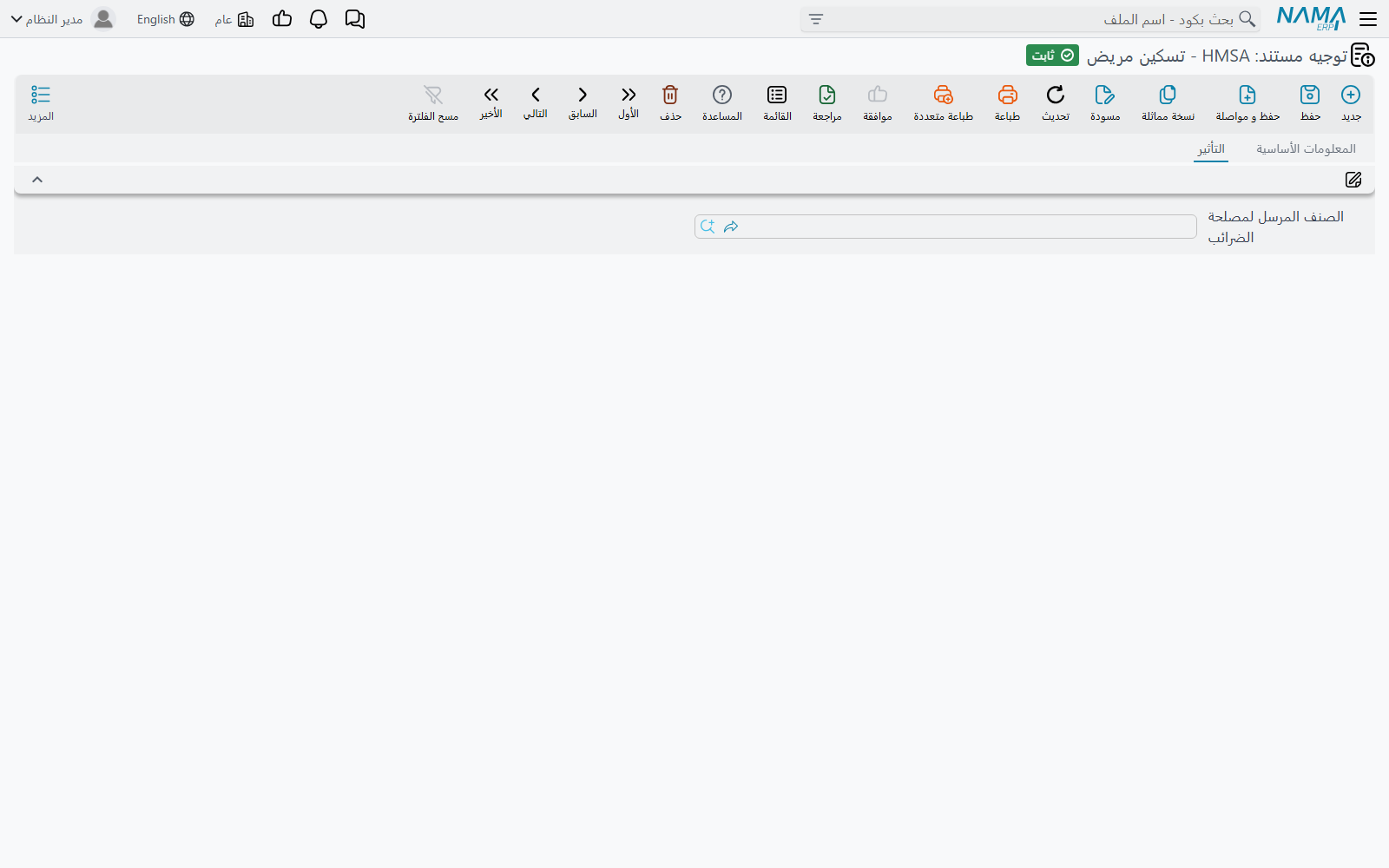Go to the first record (الأول)

coord(629,102)
